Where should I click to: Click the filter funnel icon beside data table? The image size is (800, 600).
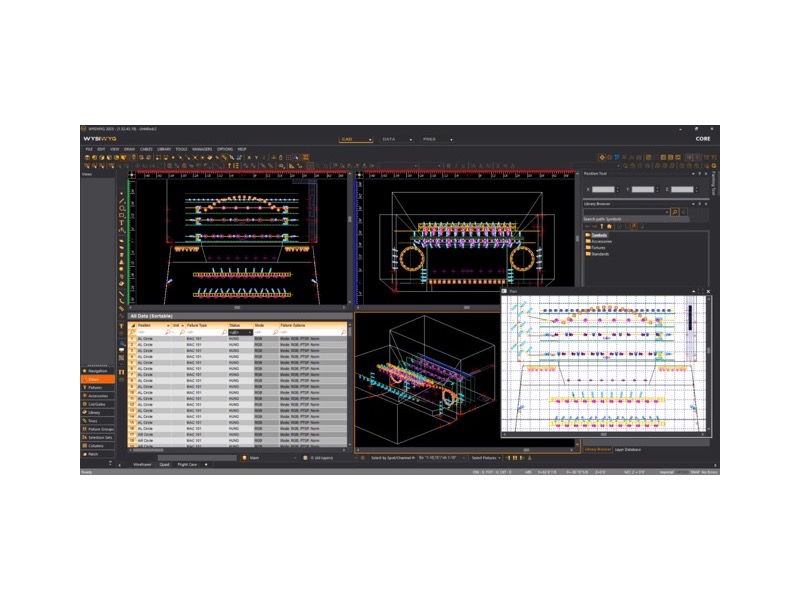(122, 325)
